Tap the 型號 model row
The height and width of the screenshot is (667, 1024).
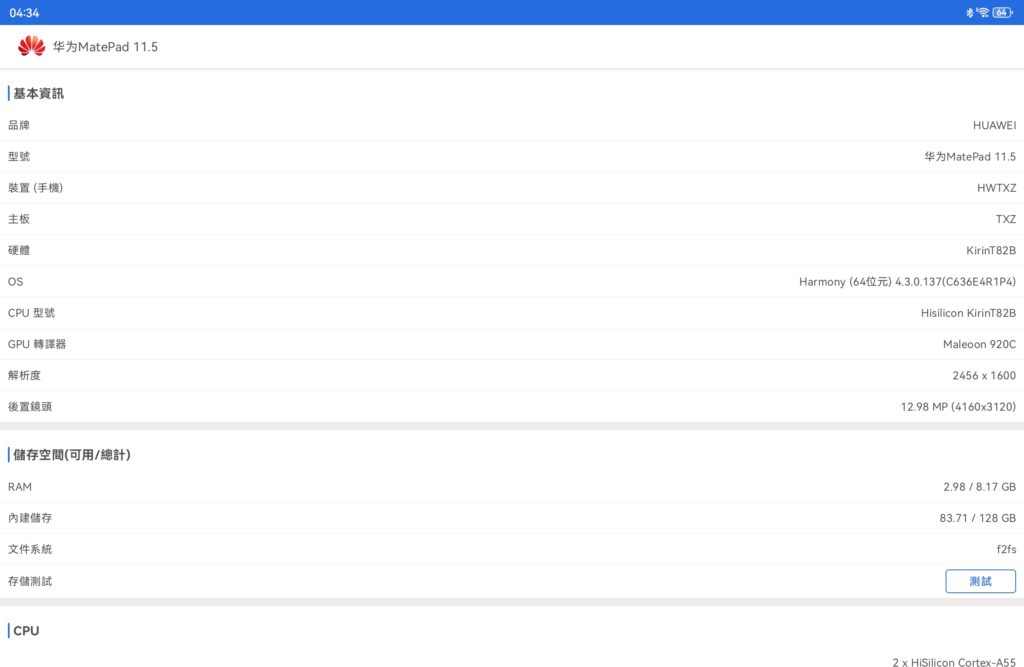click(x=512, y=157)
